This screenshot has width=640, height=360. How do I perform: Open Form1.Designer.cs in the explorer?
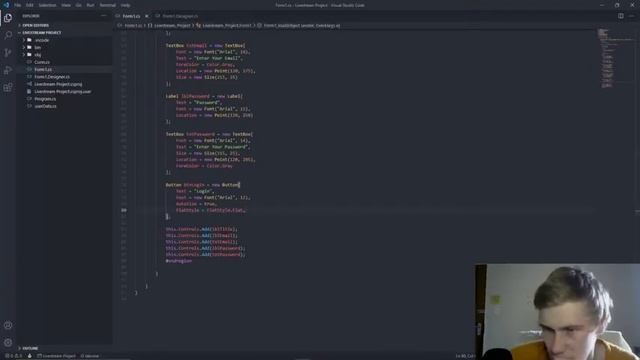(52, 77)
